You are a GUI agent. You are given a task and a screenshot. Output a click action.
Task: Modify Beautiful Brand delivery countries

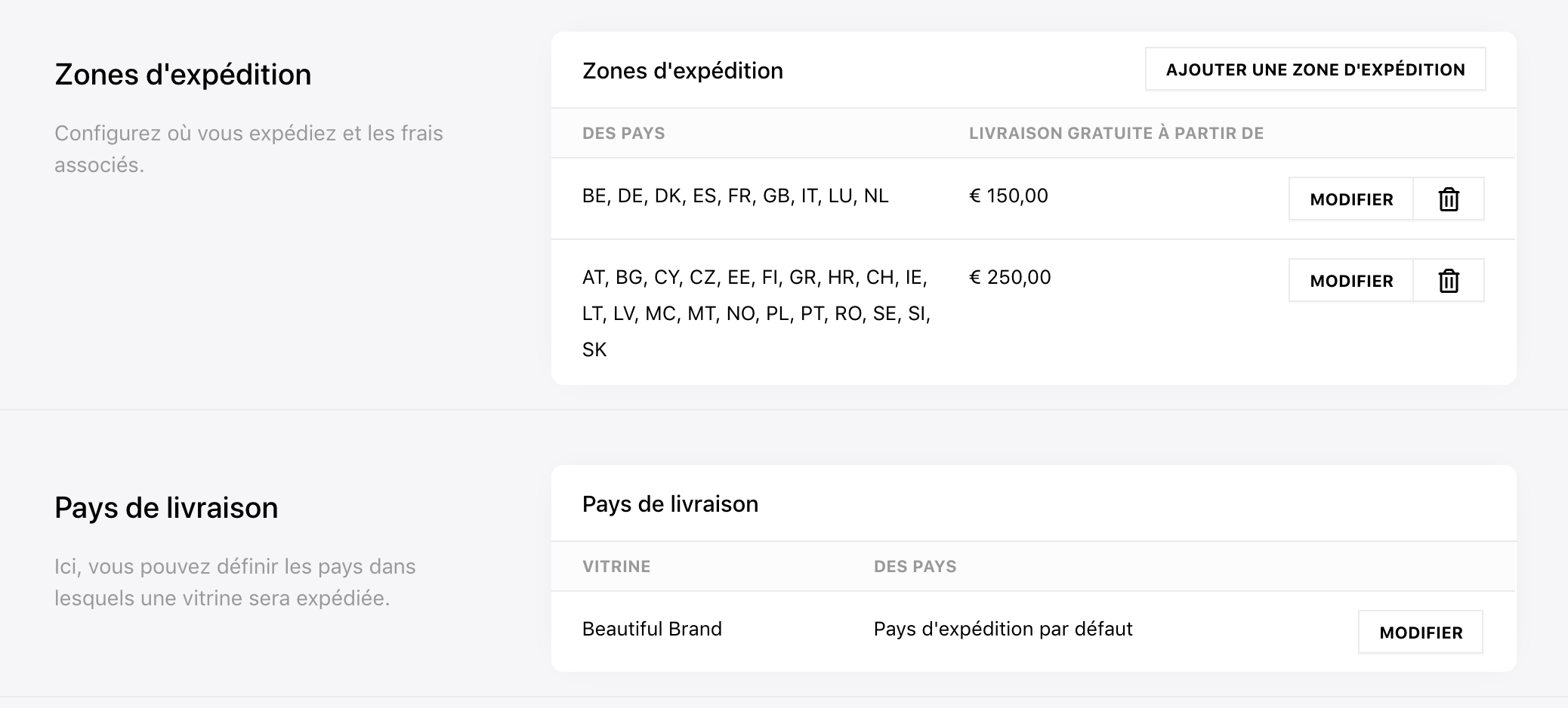pos(1421,633)
